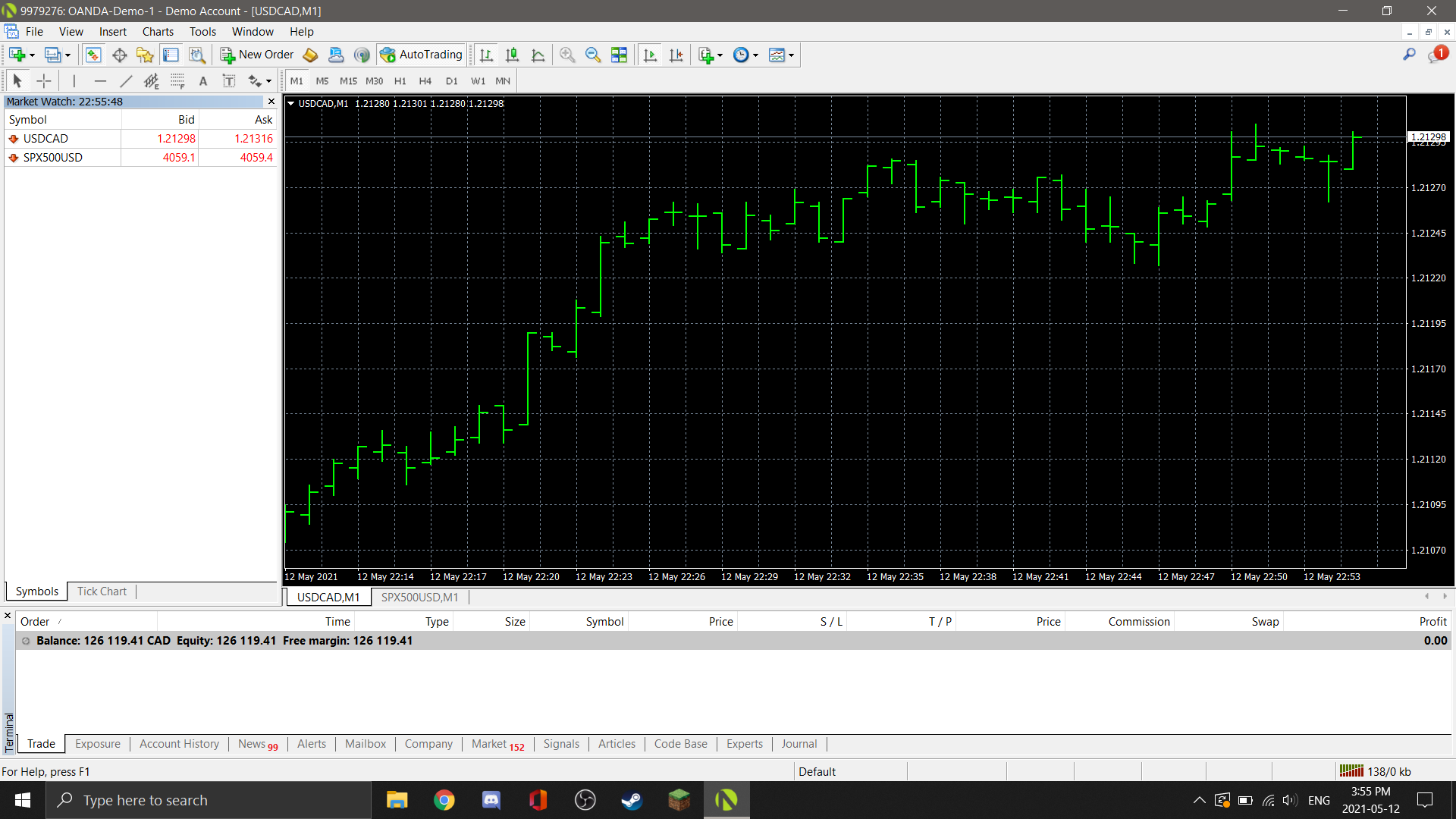Open Chrome from the Windows taskbar

click(x=444, y=800)
